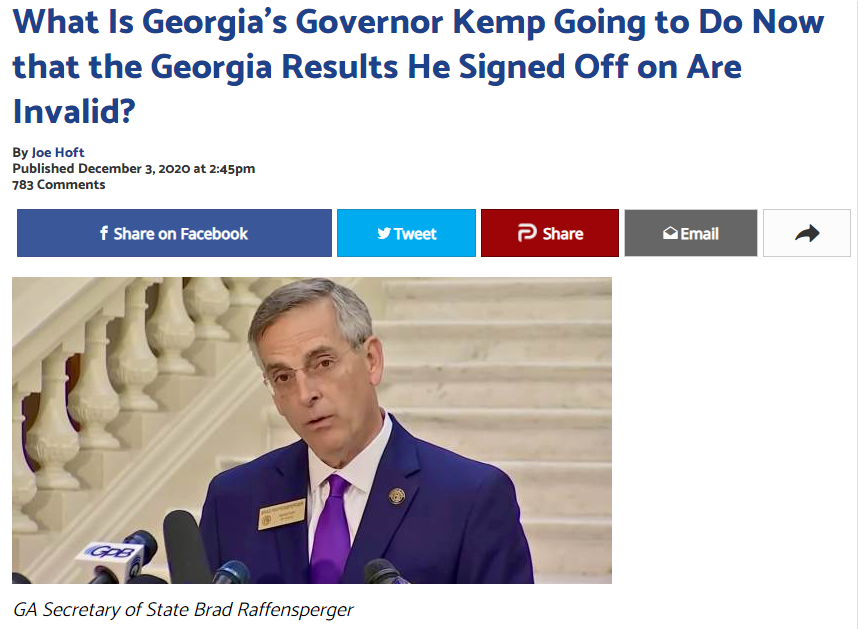858x629 pixels.
Task: Share article via red Share button
Action: coord(550,233)
